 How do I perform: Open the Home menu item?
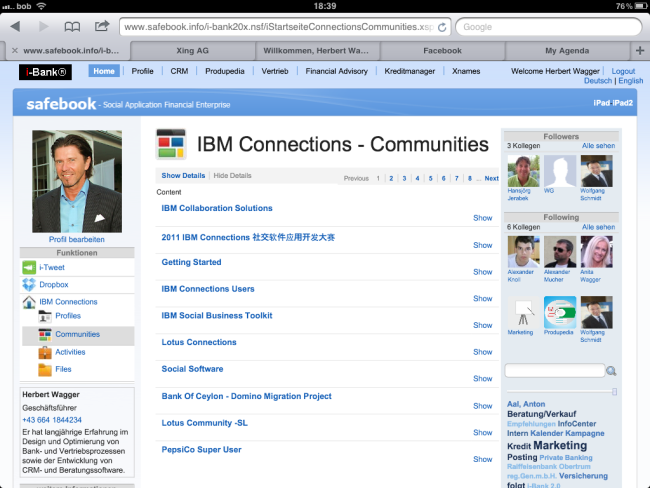coord(104,71)
